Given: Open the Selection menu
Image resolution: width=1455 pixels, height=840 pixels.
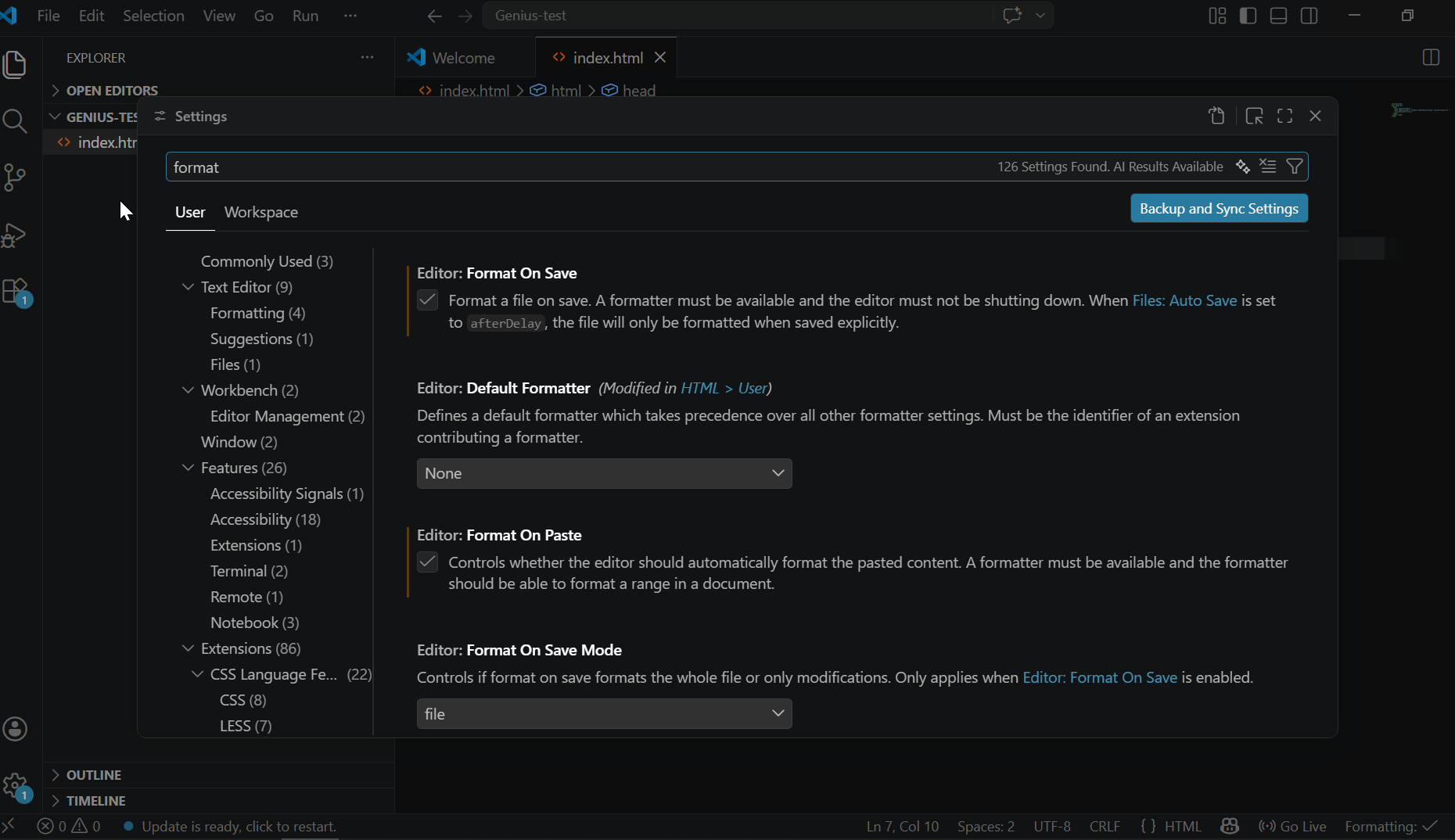Looking at the screenshot, I should click(x=153, y=16).
